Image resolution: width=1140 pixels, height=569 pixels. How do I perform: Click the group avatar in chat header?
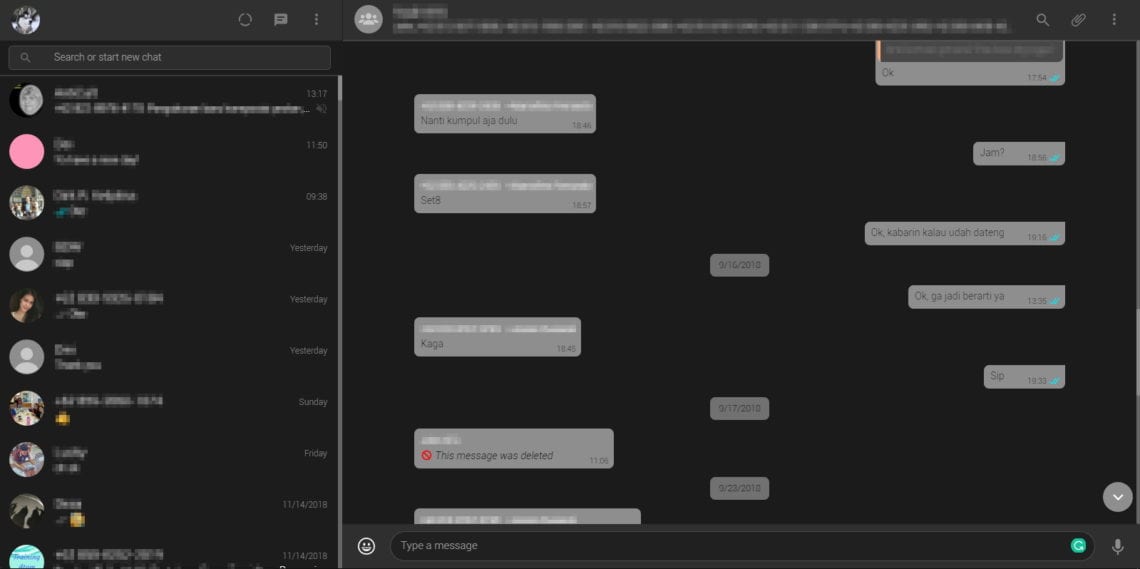point(369,20)
